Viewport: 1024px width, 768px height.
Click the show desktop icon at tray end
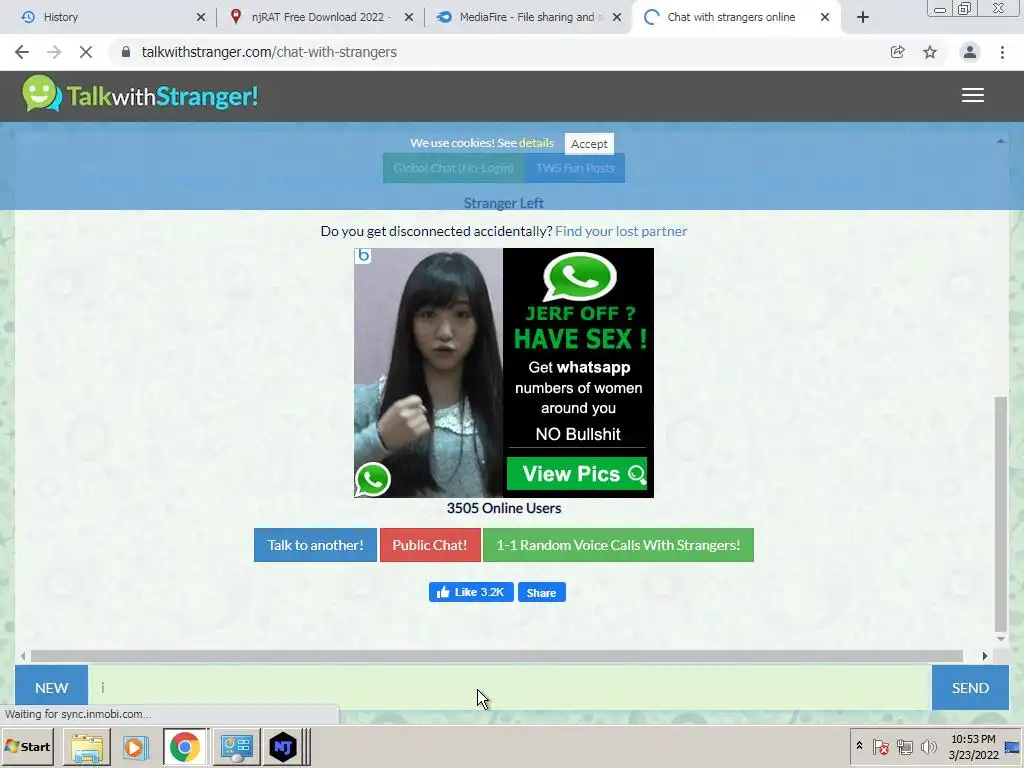point(1012,746)
